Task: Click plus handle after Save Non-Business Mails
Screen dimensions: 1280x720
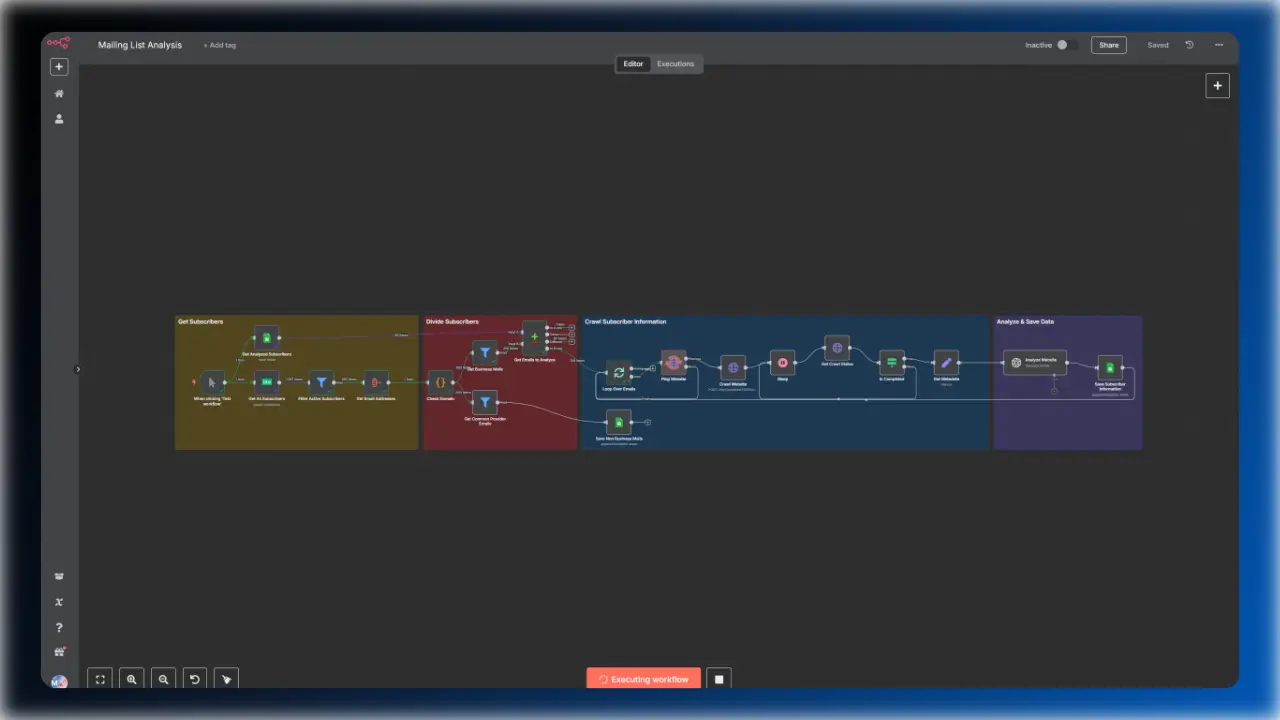Action: (x=648, y=422)
